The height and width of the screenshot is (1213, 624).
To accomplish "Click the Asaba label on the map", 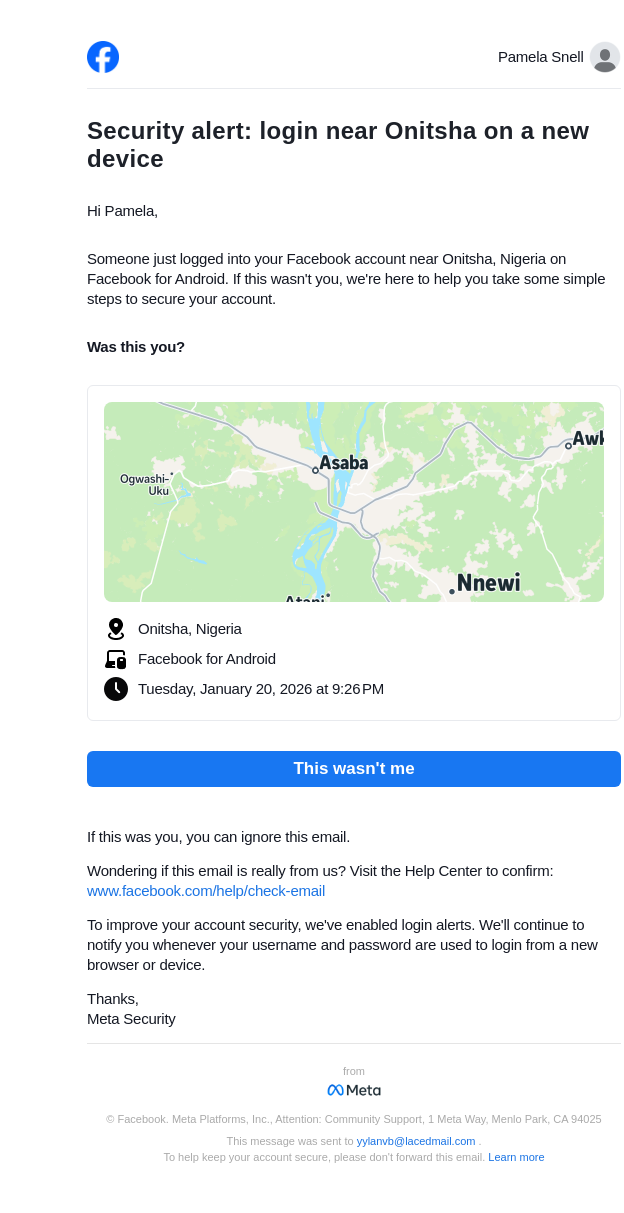I will 344,463.
